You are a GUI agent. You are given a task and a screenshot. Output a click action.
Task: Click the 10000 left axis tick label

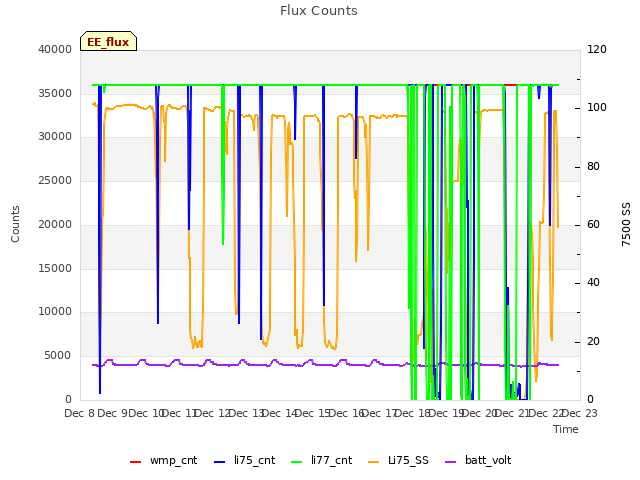(55, 311)
